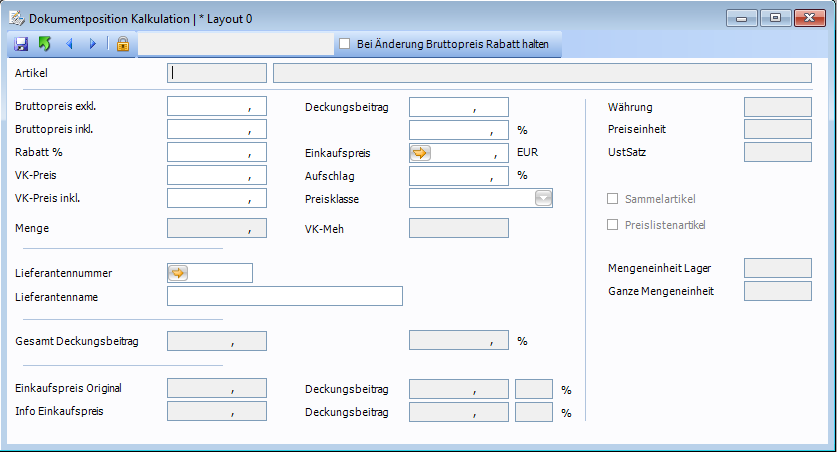Click the Deckungsbeitrag amount field at top
The height and width of the screenshot is (452, 837).
pyautogui.click(x=459, y=107)
